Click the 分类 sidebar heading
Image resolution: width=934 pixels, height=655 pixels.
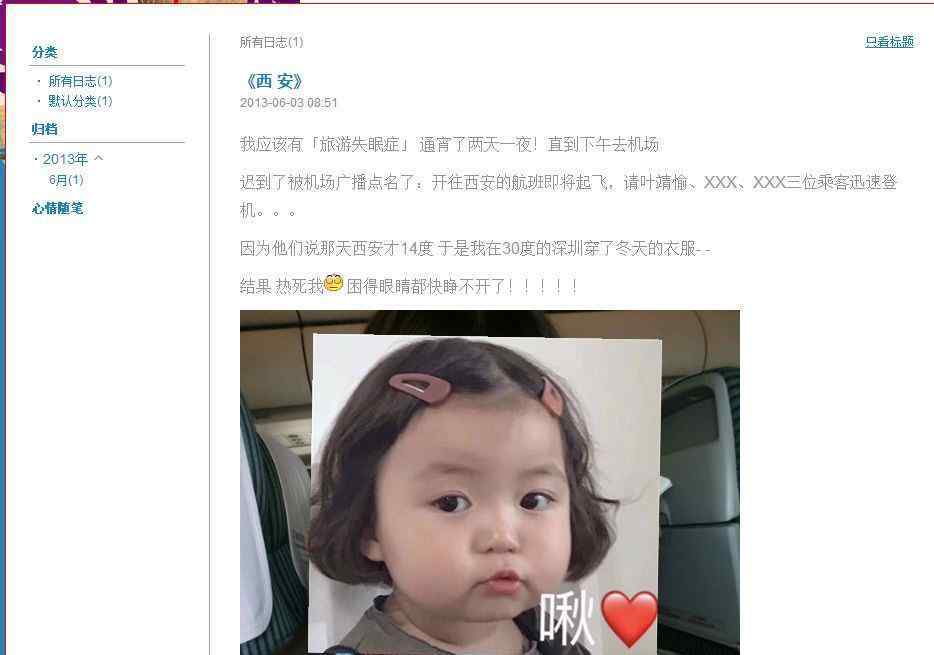(45, 52)
